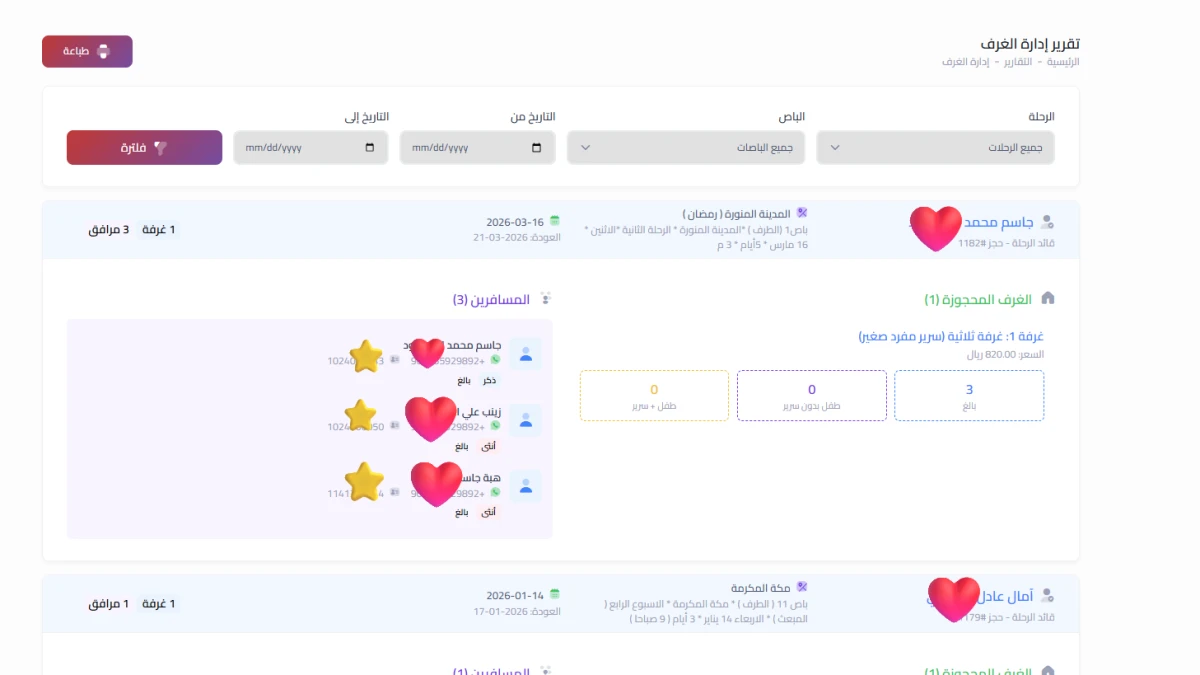Open the calendar picker for التاريخ إلى
This screenshot has width=1200, height=675.
[370, 148]
